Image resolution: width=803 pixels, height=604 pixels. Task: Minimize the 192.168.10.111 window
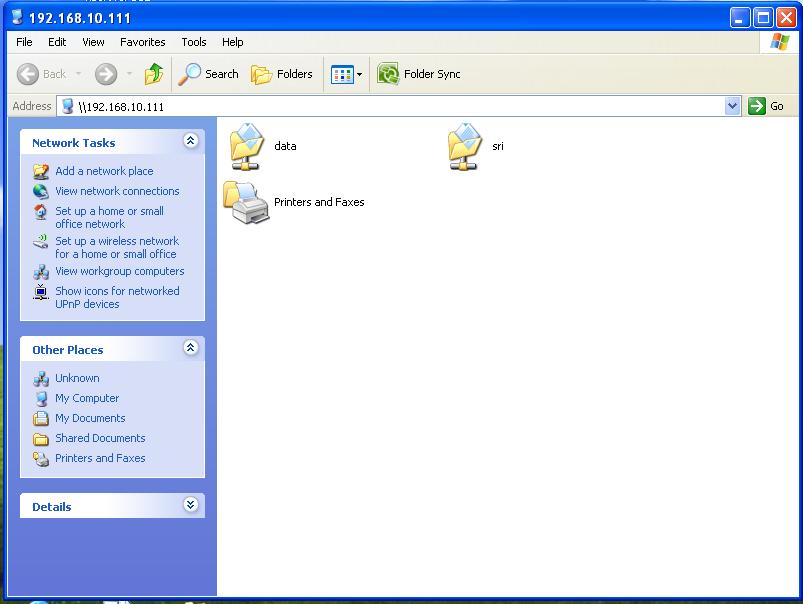coord(739,18)
